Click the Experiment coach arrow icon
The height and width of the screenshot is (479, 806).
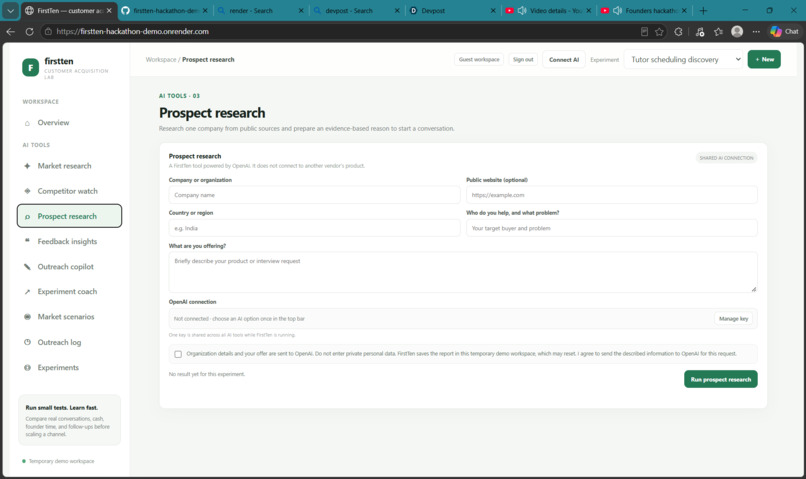[x=27, y=292]
